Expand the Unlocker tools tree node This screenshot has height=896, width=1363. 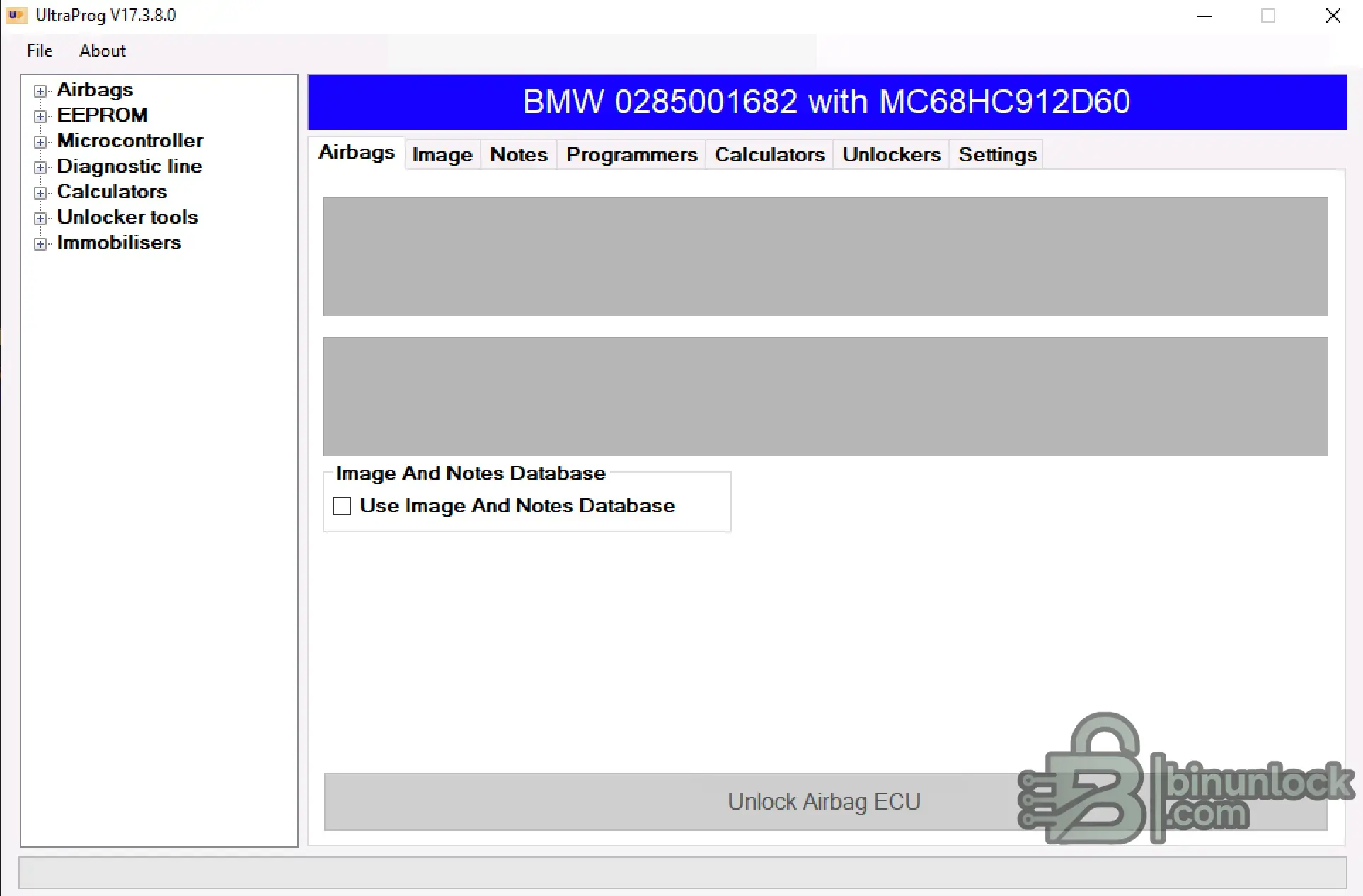[40, 219]
